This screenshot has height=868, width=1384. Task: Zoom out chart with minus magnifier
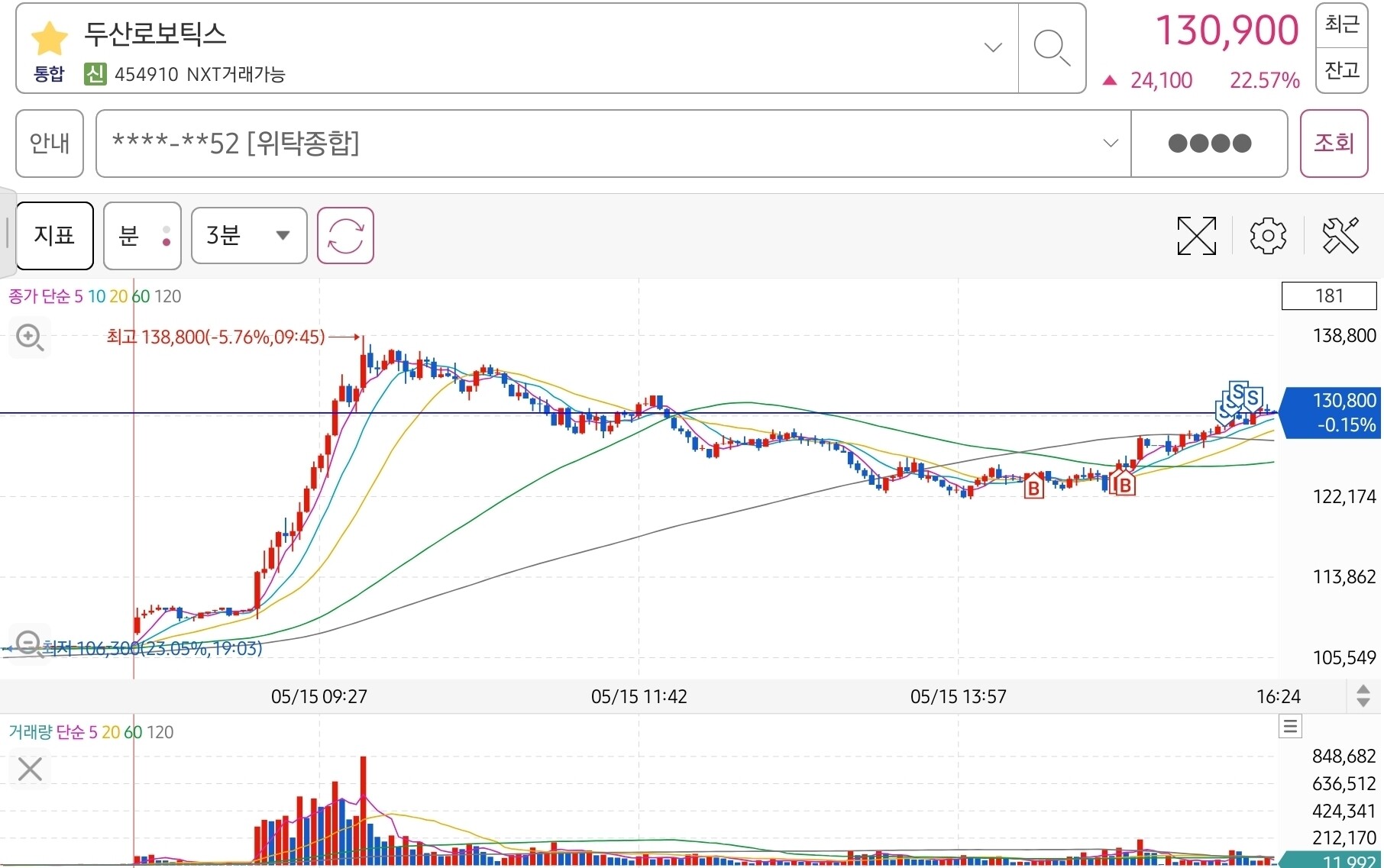[29, 644]
